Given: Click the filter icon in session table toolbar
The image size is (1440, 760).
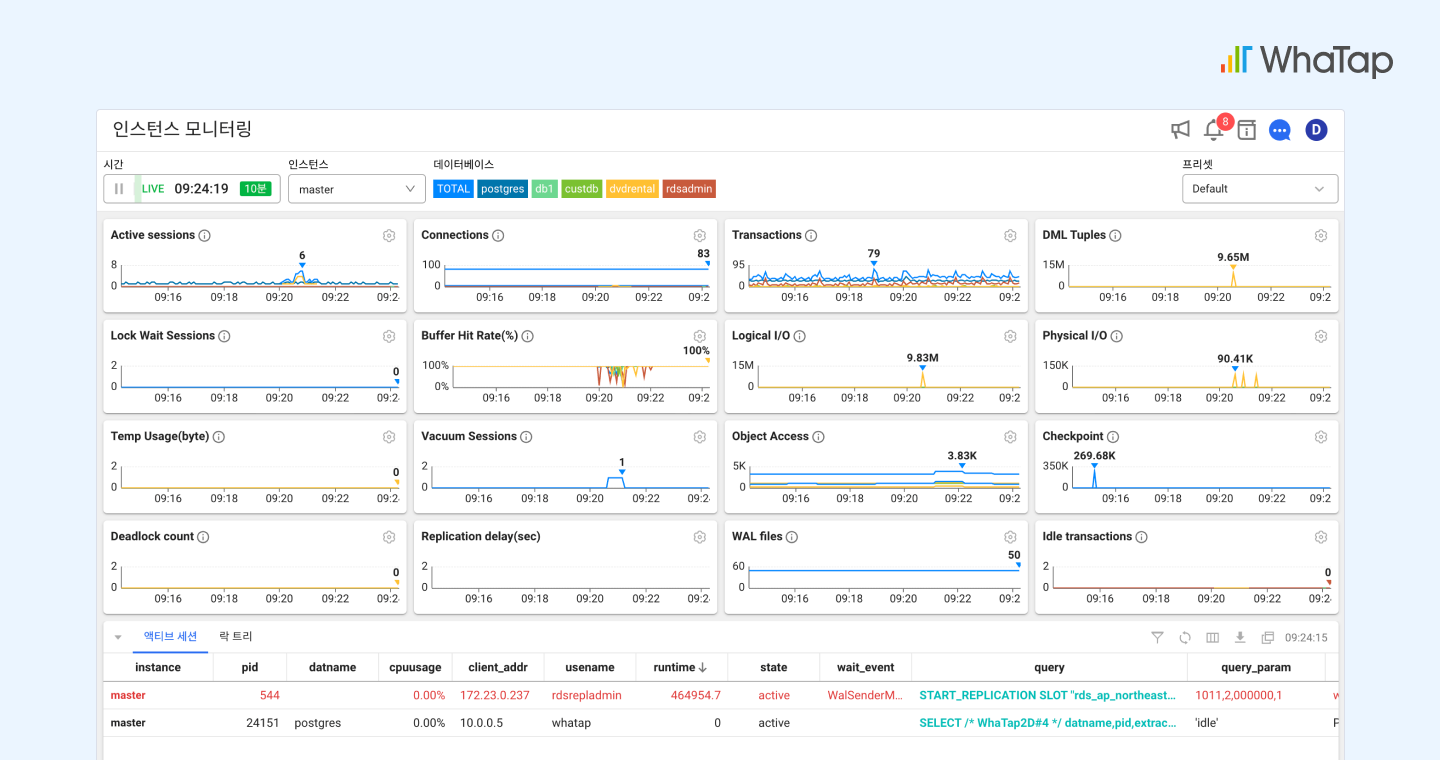Looking at the screenshot, I should pyautogui.click(x=1157, y=638).
